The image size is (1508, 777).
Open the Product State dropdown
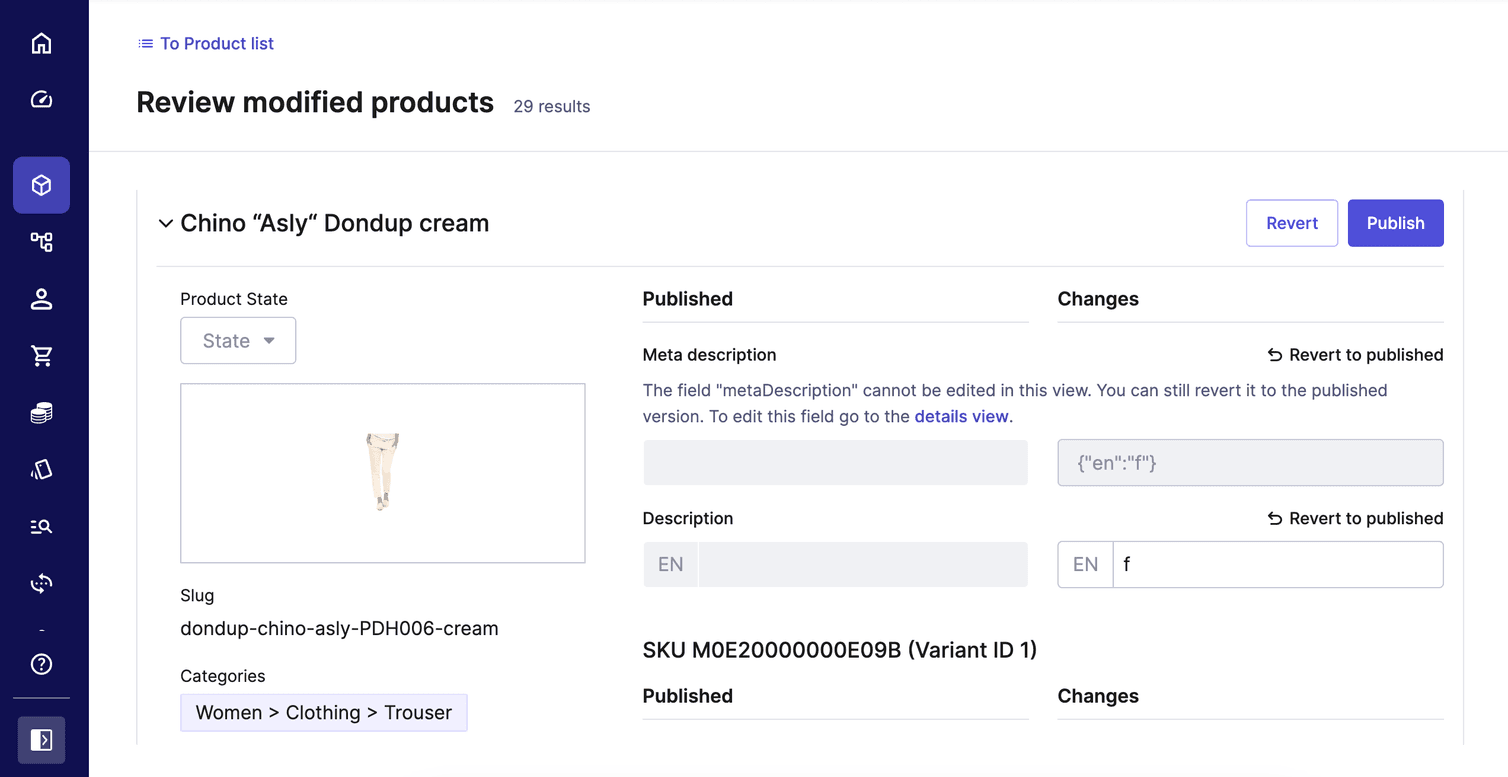click(238, 340)
